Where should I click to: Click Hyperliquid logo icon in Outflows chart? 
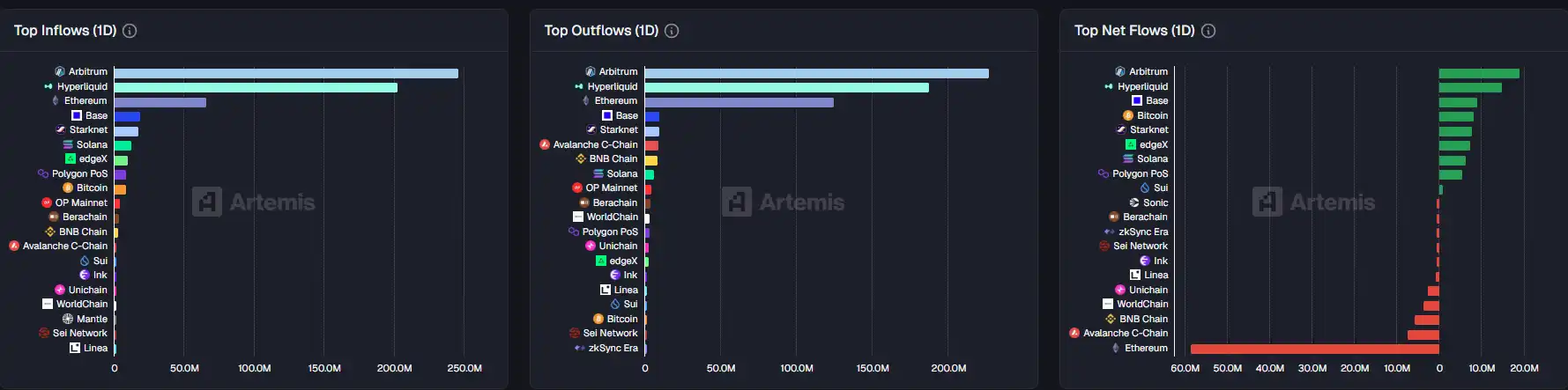coord(579,86)
